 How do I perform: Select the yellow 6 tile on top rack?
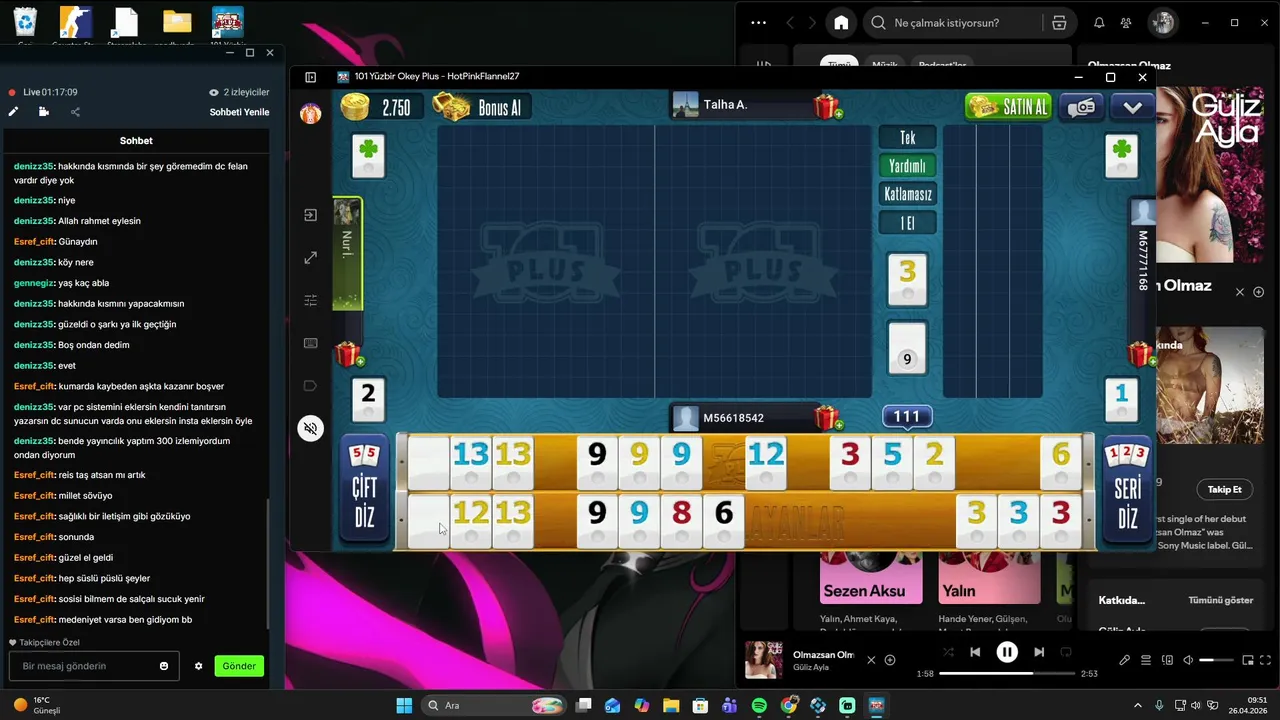1061,463
